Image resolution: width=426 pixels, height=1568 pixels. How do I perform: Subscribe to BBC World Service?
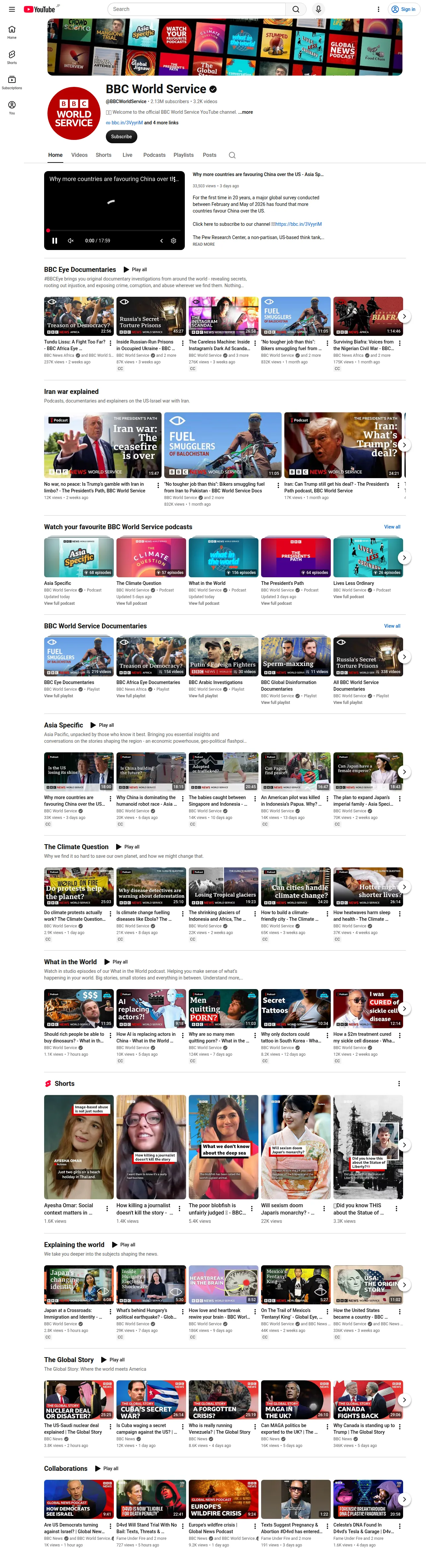121,137
